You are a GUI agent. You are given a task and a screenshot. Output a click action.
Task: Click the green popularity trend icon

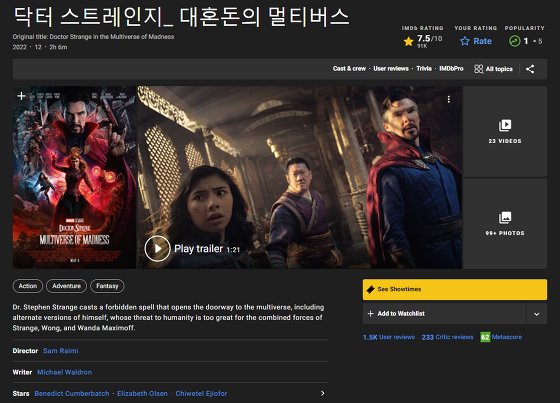[514, 41]
